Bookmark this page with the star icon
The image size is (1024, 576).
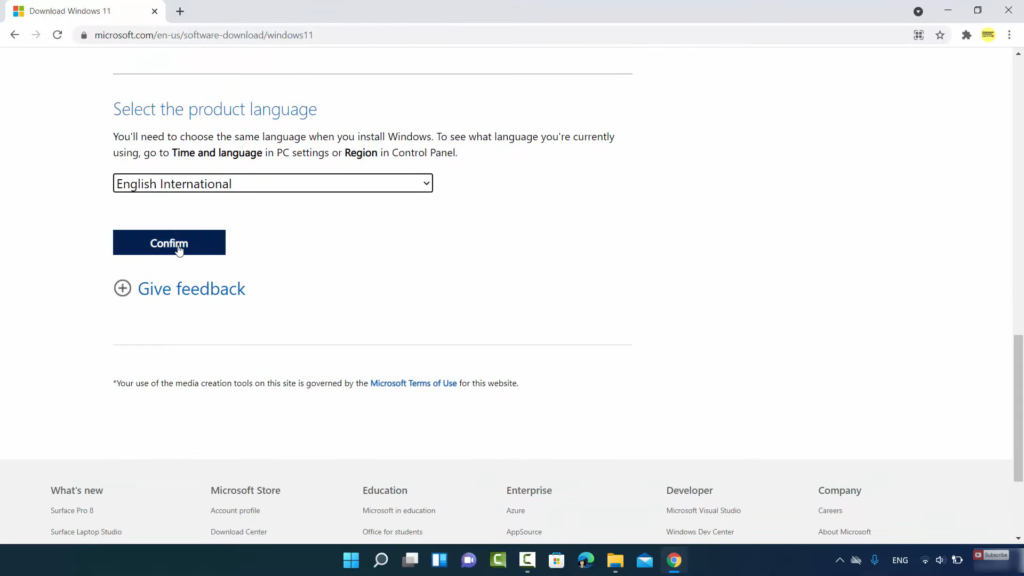pos(940,35)
